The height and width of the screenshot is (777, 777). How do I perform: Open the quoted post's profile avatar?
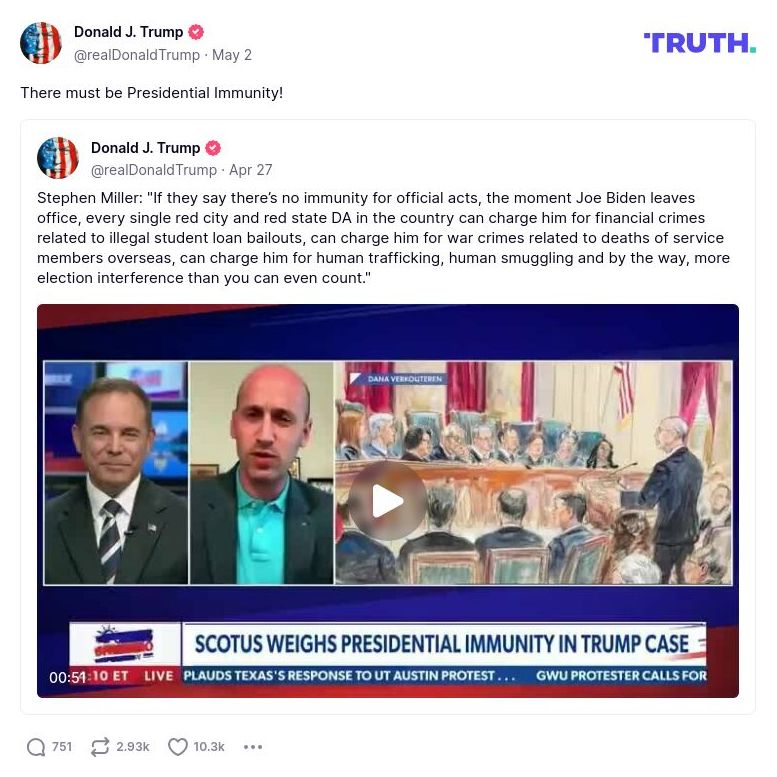(58, 158)
